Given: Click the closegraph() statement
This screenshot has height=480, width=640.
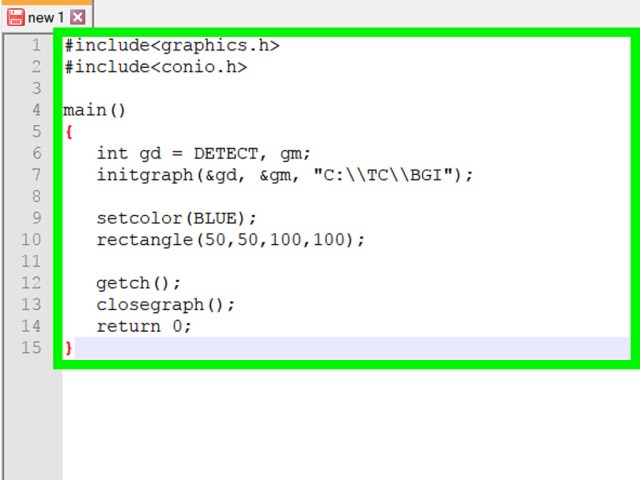Looking at the screenshot, I should (x=166, y=305).
